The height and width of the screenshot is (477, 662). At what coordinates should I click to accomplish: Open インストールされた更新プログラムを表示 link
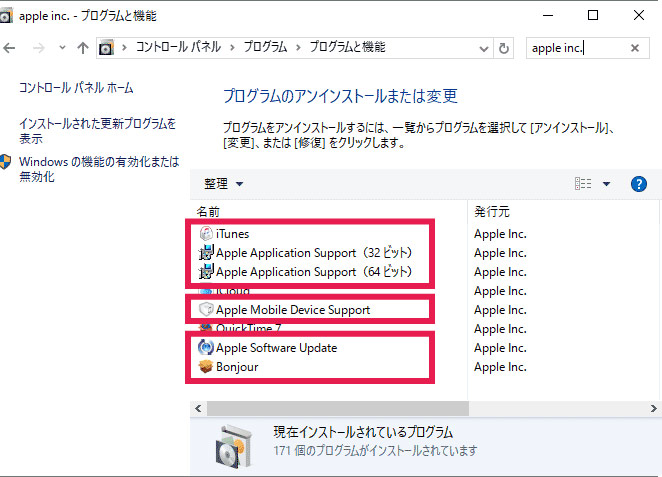(x=98, y=131)
